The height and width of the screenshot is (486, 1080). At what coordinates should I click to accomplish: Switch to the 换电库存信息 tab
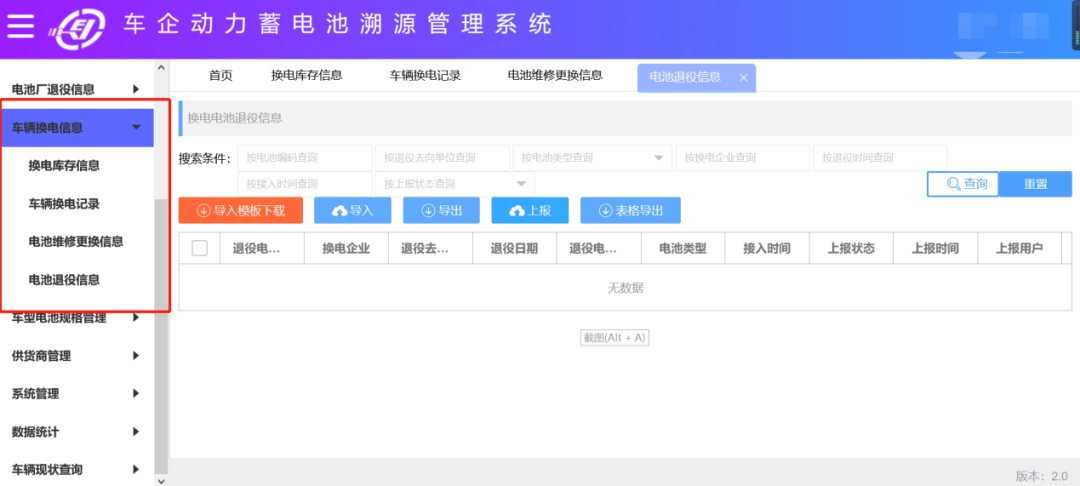click(x=306, y=76)
